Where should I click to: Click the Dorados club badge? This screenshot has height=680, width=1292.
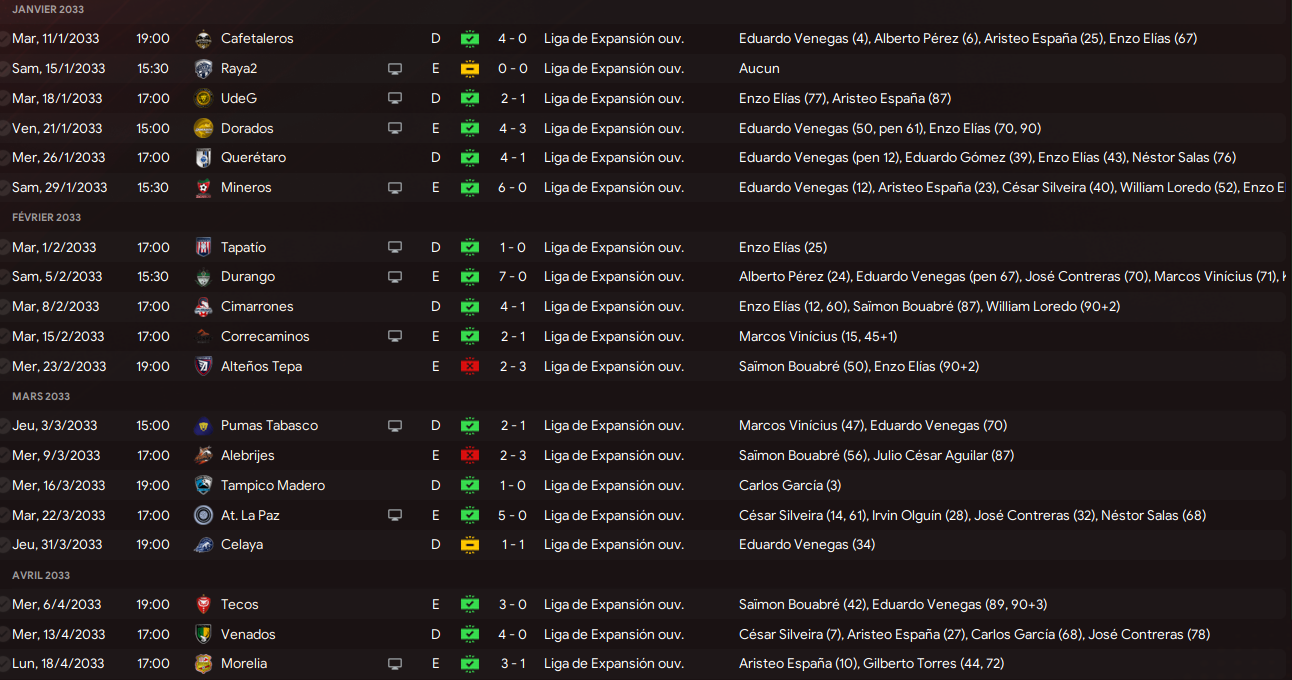pos(203,128)
